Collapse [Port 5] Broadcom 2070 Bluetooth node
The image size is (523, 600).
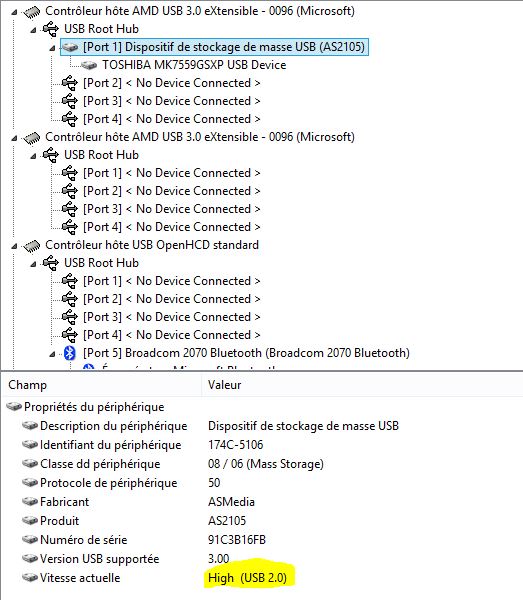coord(52,354)
